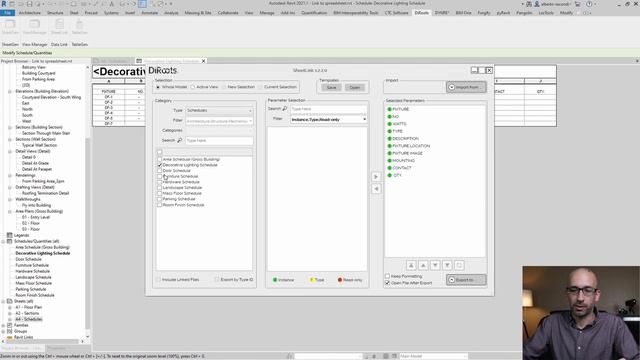Check the Door Schedule checkbox
The height and width of the screenshot is (360, 640).
[x=160, y=171]
